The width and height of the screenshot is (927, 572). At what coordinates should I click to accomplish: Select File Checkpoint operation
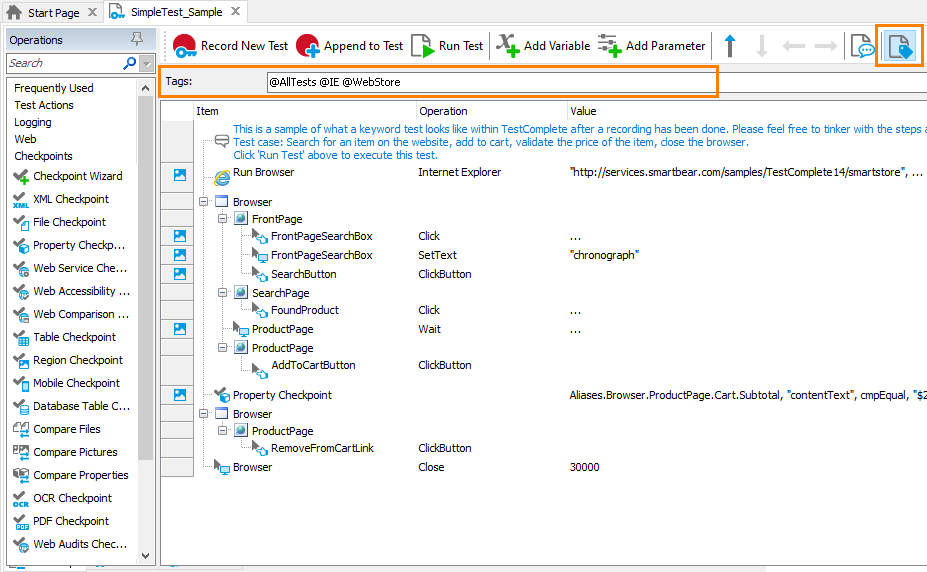(60, 222)
